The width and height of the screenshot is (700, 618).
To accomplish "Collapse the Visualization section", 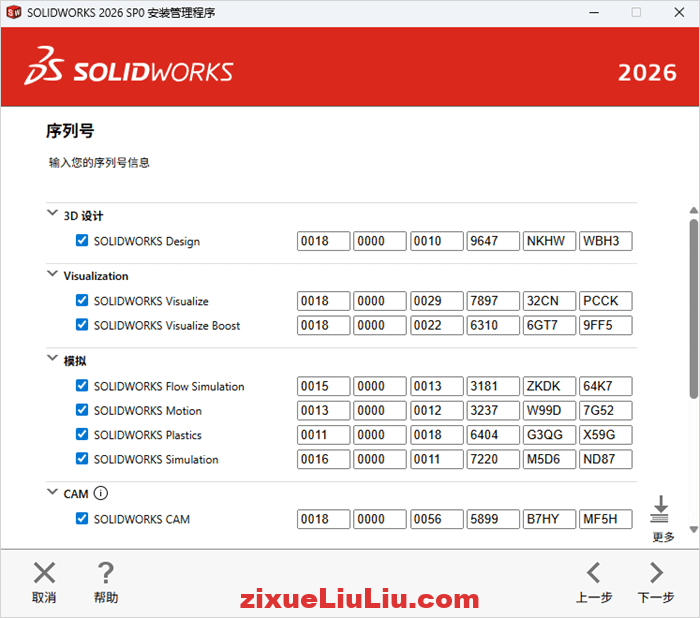I will (52, 273).
